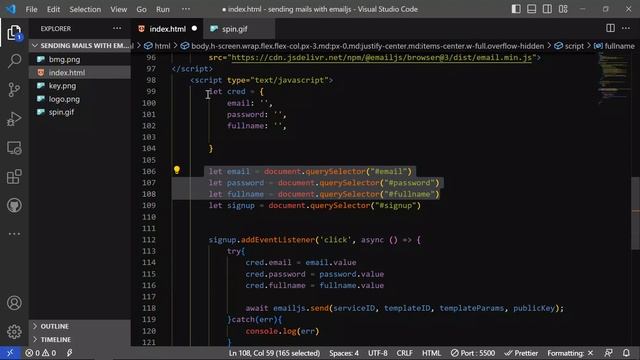
Task: Click the html breadcrumb item
Action: pyautogui.click(x=158, y=46)
